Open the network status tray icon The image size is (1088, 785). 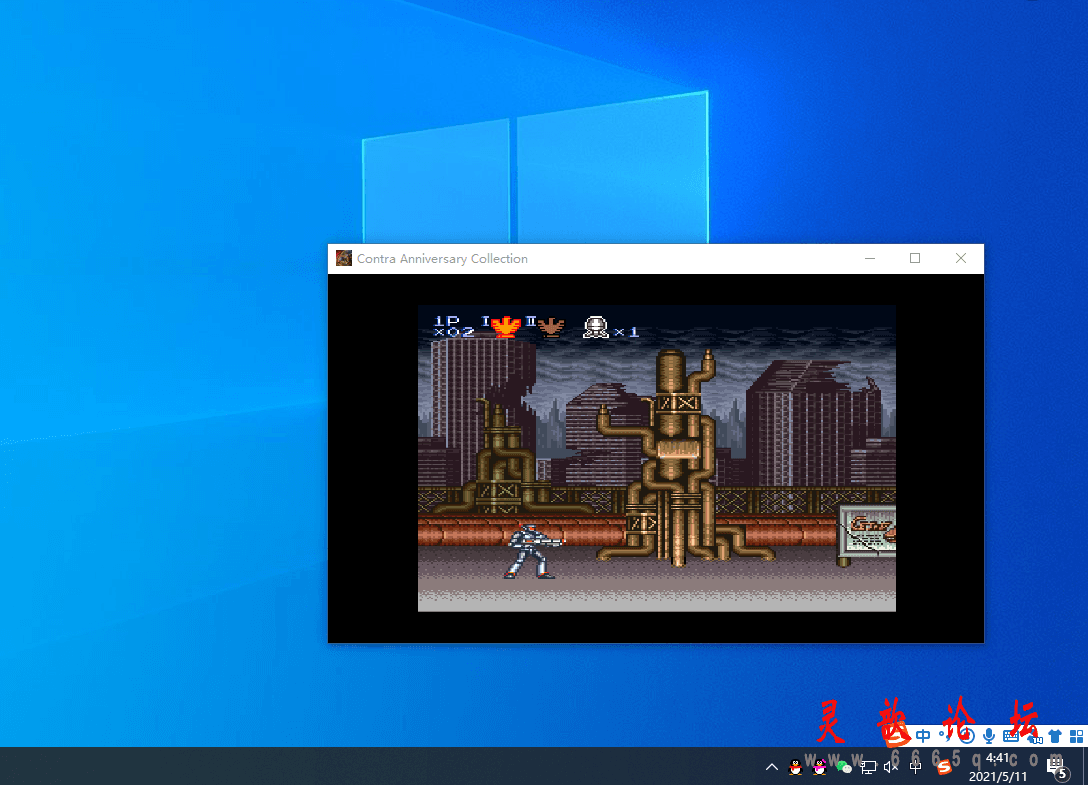pos(868,767)
